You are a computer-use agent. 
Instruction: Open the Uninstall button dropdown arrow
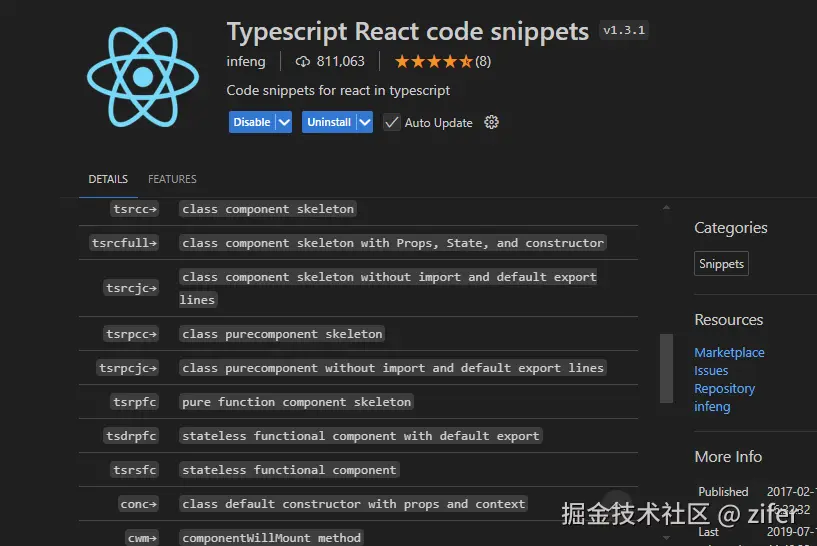(365, 122)
